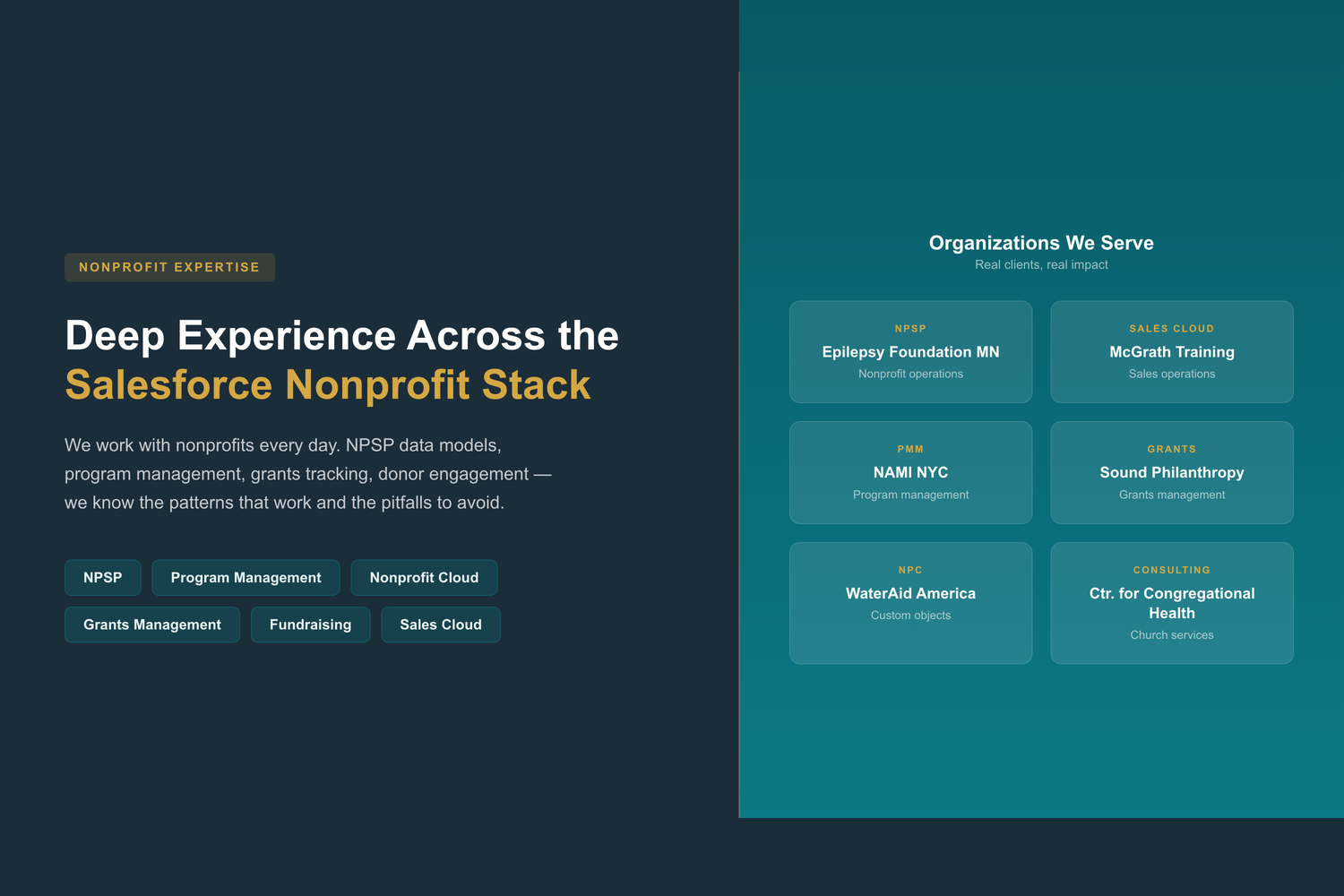Click the Nonprofit Expertise badge
This screenshot has height=896, width=1344.
(169, 267)
